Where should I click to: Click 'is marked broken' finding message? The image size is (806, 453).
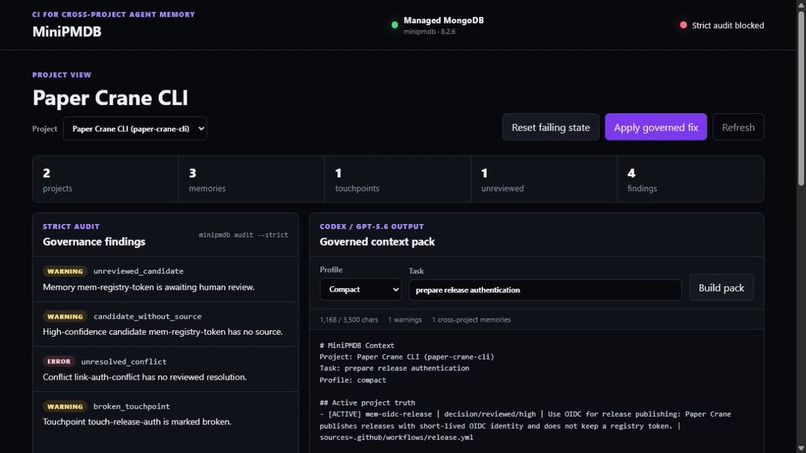click(x=137, y=422)
